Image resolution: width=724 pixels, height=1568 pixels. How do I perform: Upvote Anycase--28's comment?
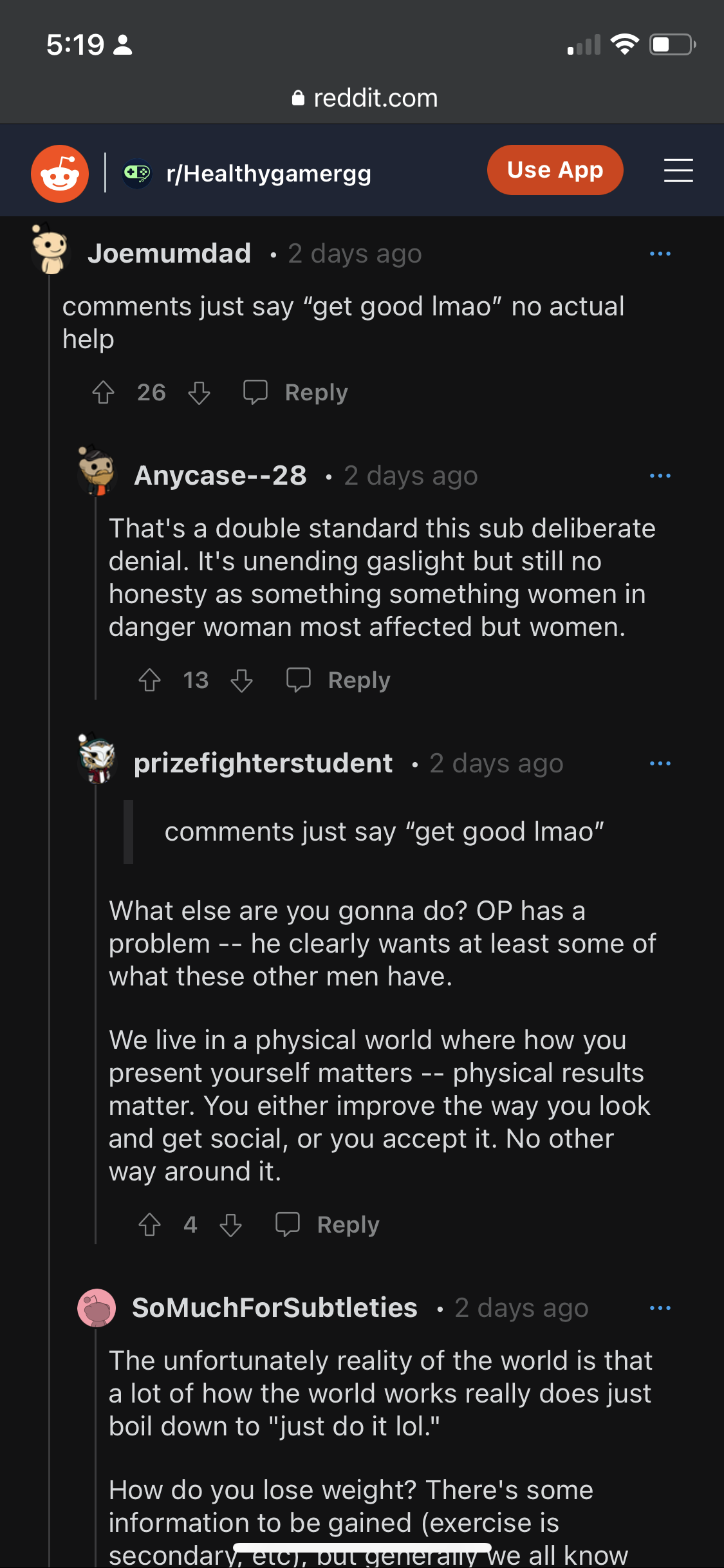150,680
